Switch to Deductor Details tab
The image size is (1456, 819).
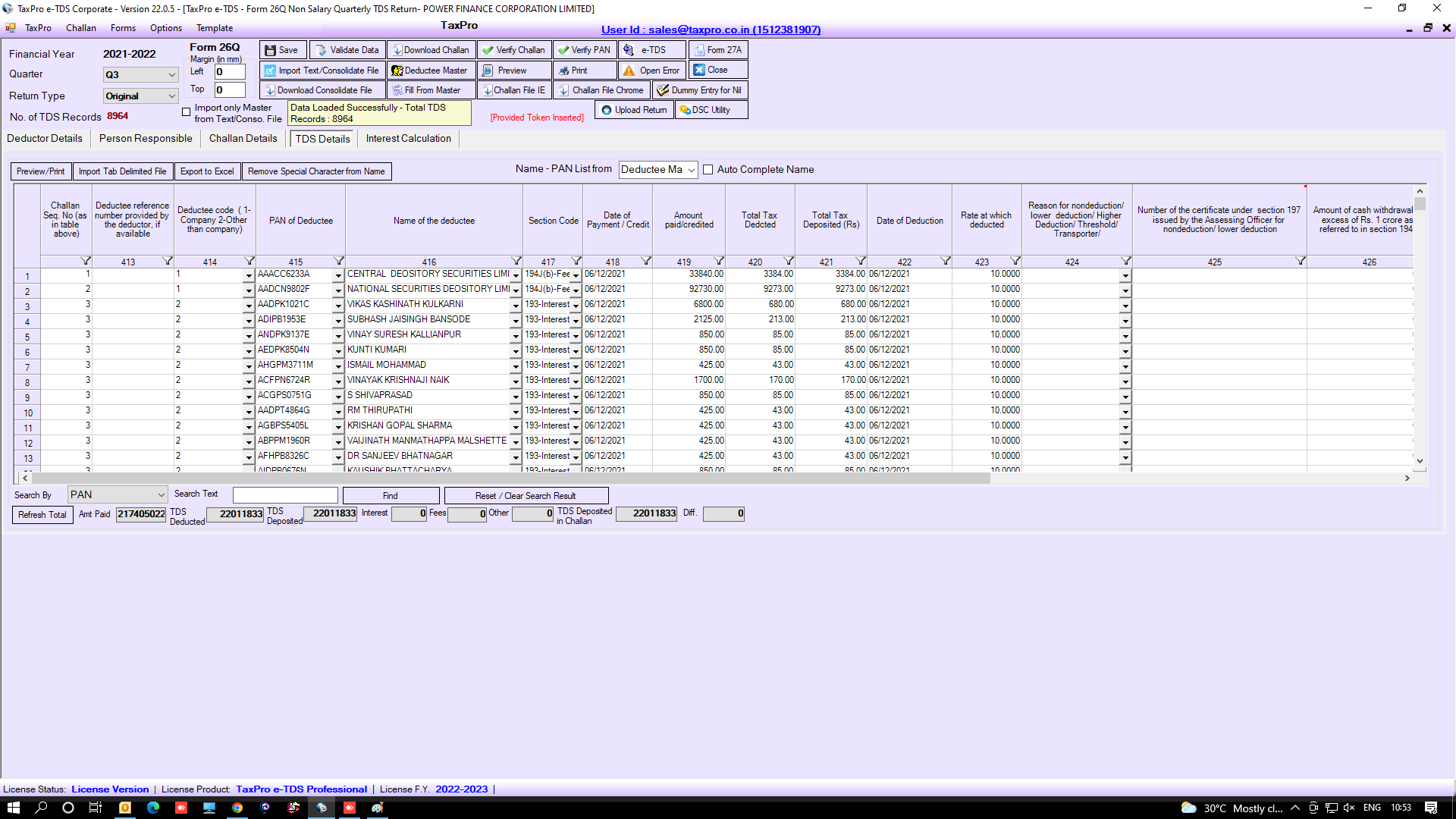tap(45, 139)
